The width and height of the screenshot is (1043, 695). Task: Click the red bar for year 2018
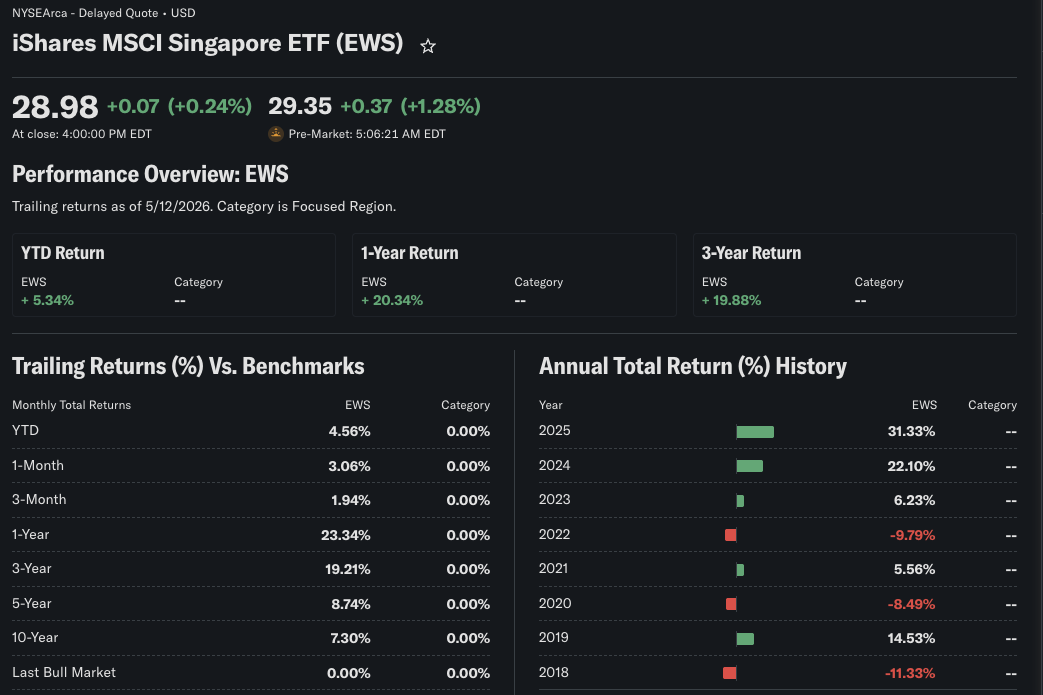(730, 673)
